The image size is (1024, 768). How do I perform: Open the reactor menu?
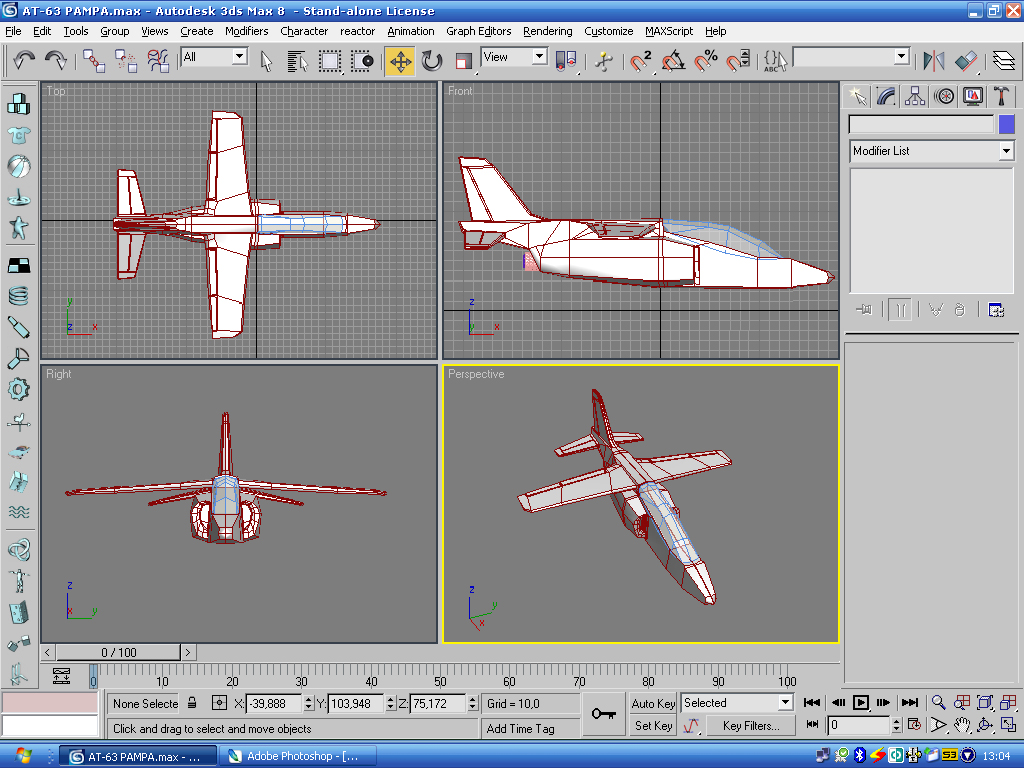tap(357, 31)
